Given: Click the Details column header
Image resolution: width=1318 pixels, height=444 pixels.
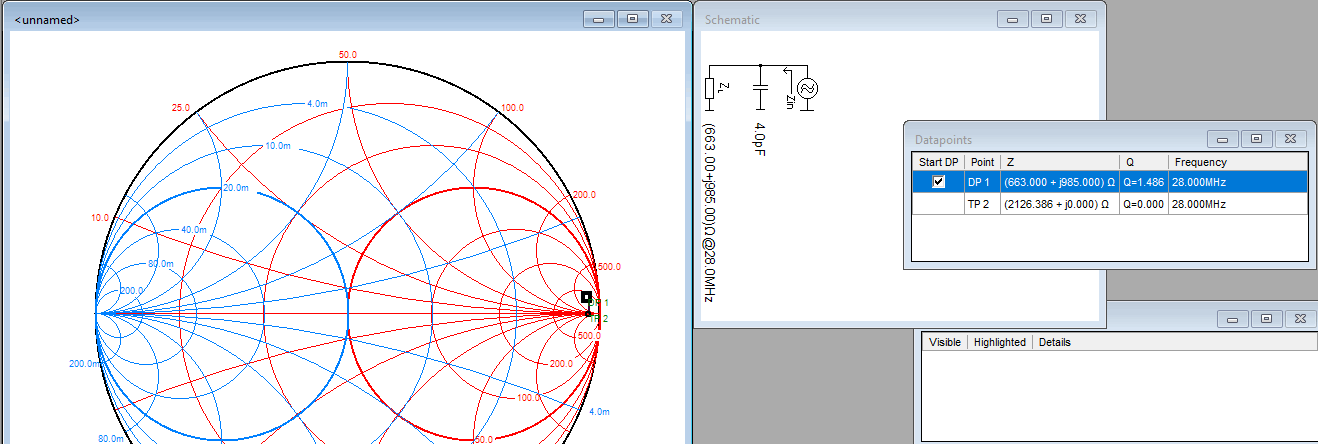Looking at the screenshot, I should pos(1054,342).
